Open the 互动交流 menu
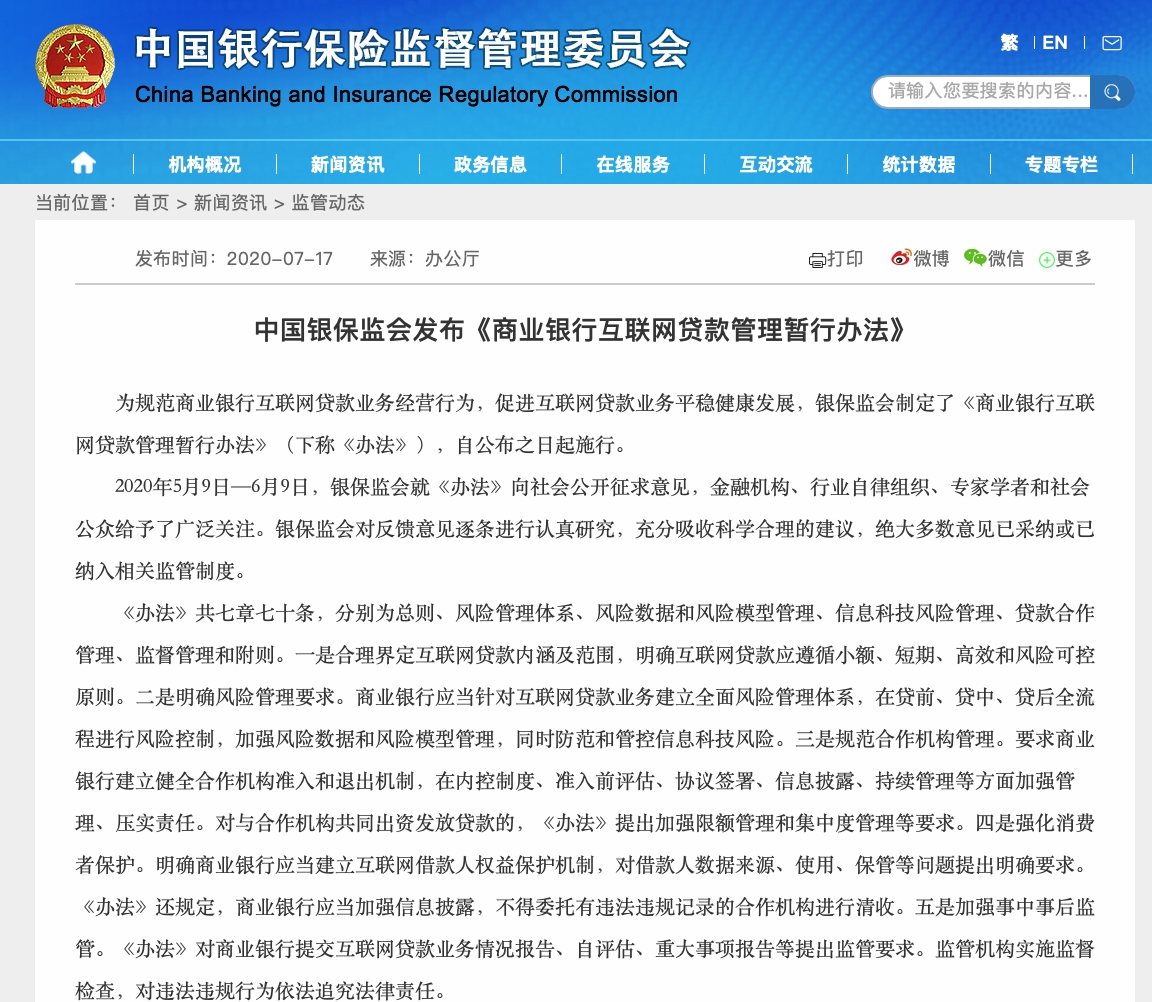The width and height of the screenshot is (1152, 1002). pos(776,165)
